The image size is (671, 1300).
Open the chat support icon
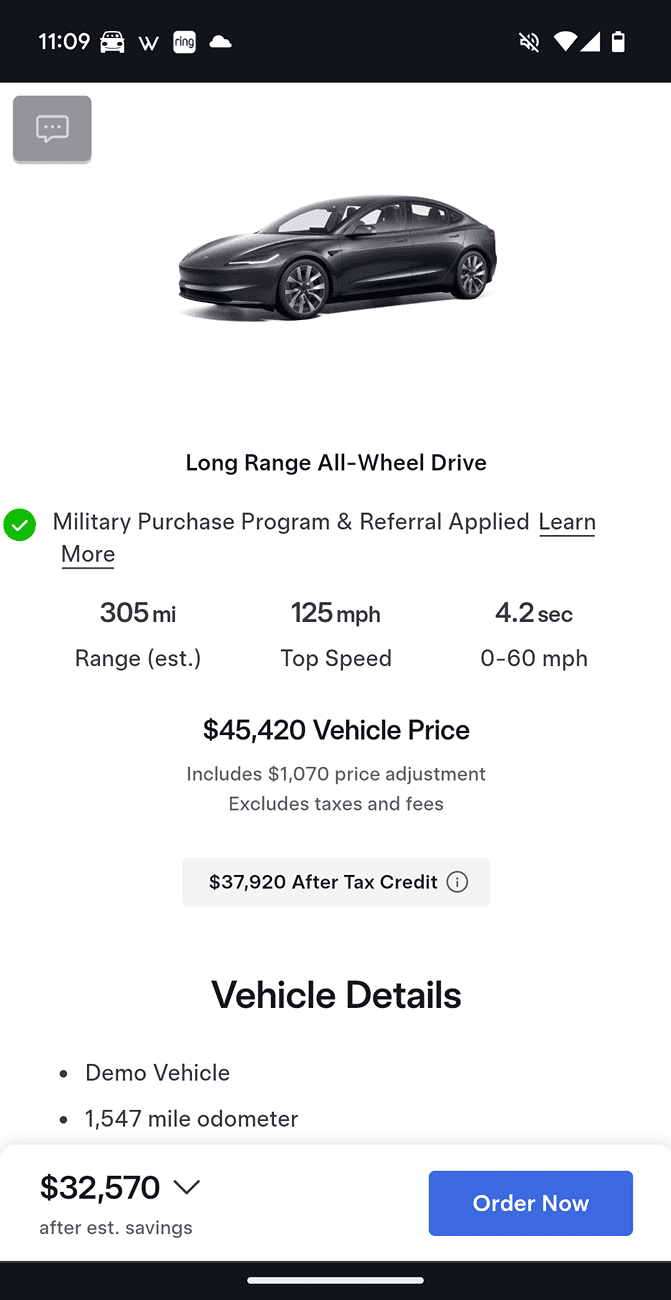[51, 128]
